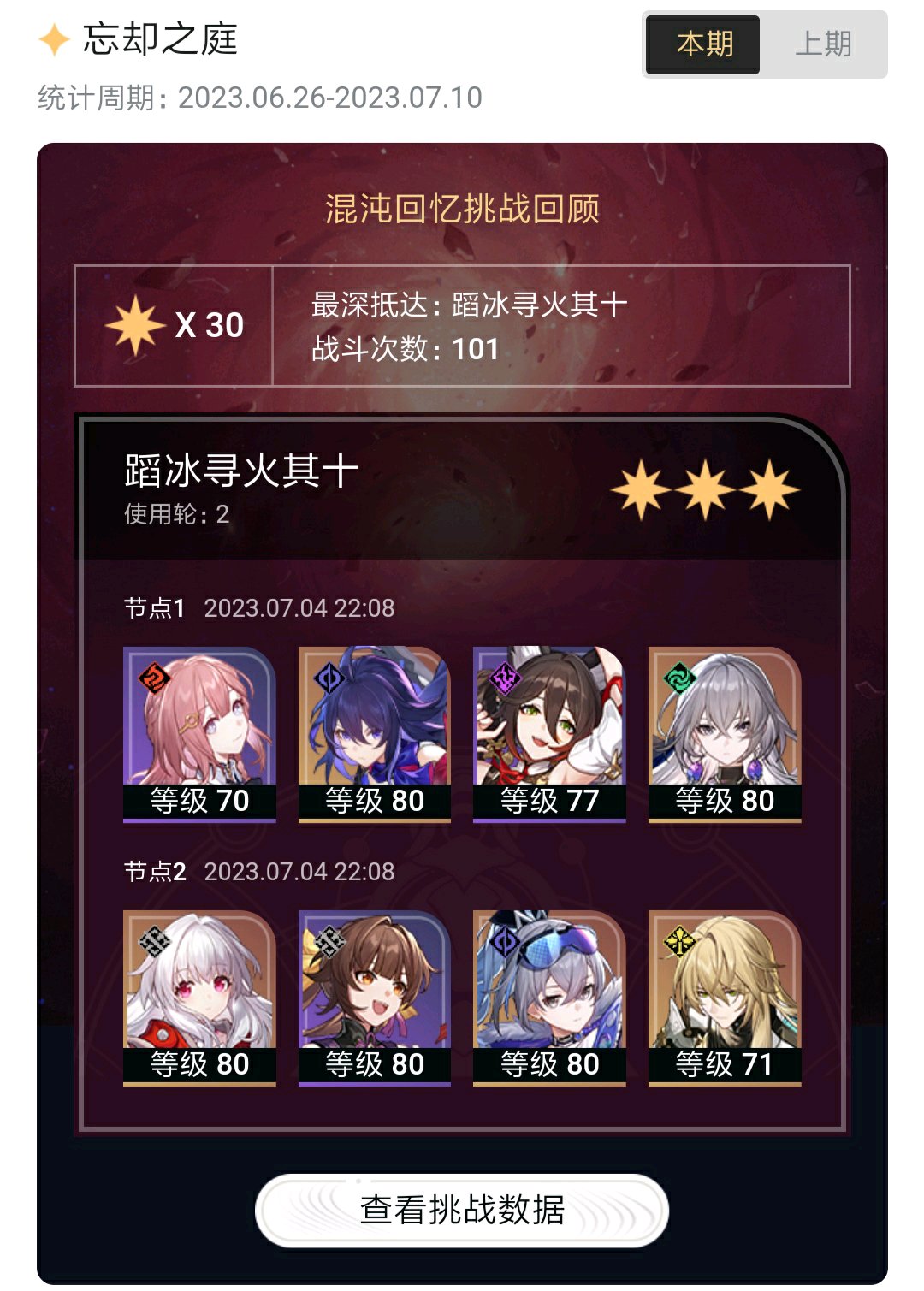Click the quantum element icon on goggles character

pyautogui.click(x=505, y=943)
